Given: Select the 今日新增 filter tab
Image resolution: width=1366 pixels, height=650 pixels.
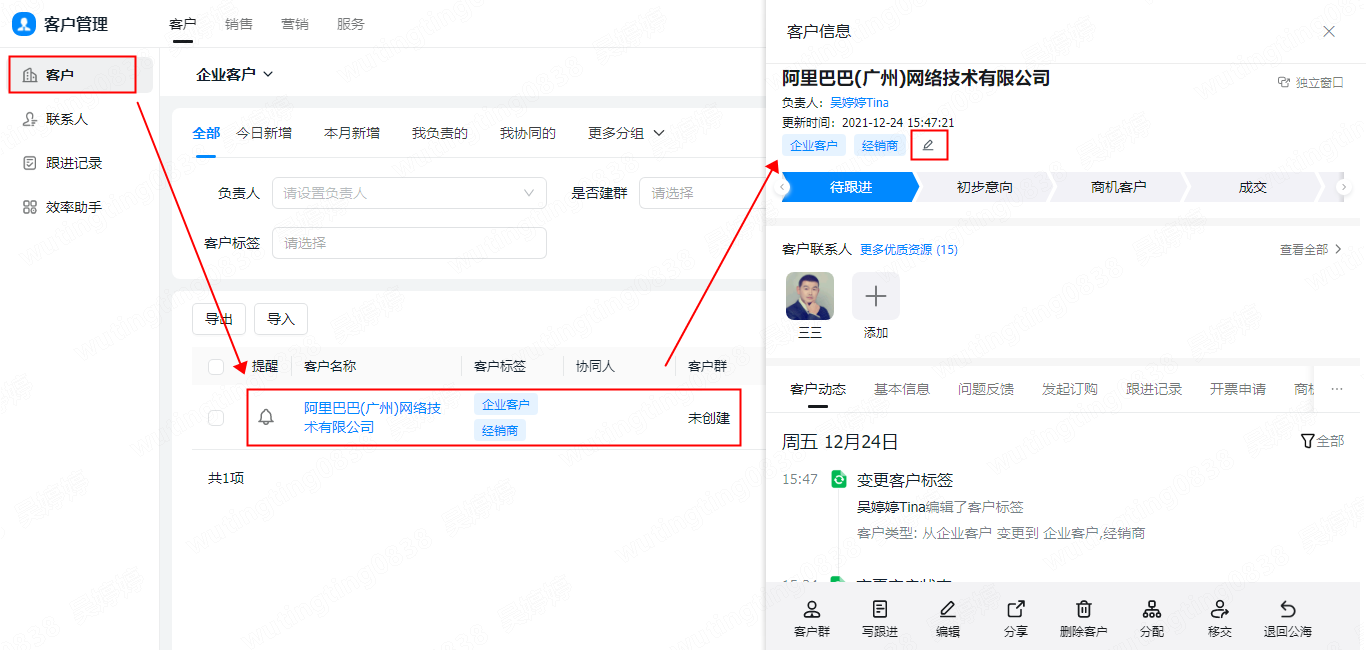Looking at the screenshot, I should 264,133.
